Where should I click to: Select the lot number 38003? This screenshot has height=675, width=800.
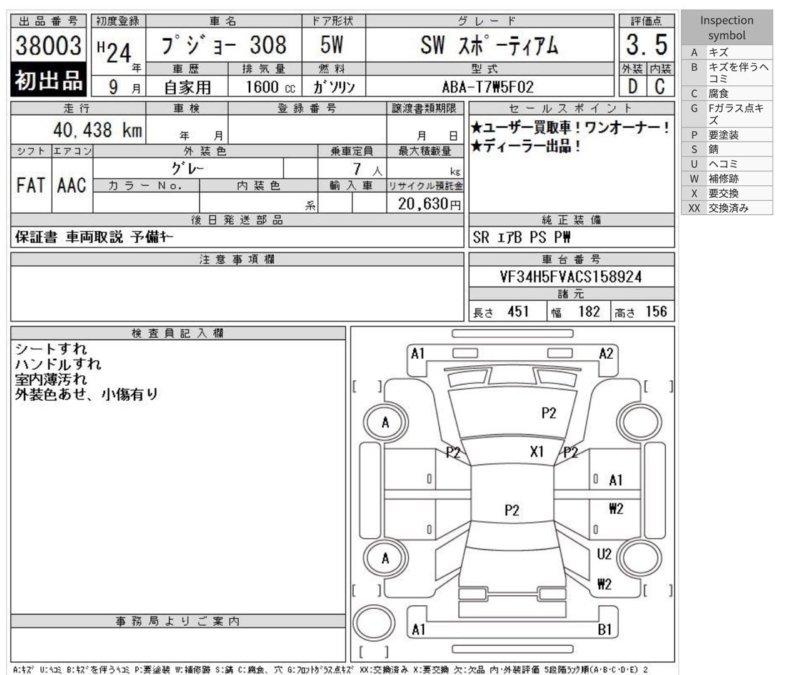point(48,45)
